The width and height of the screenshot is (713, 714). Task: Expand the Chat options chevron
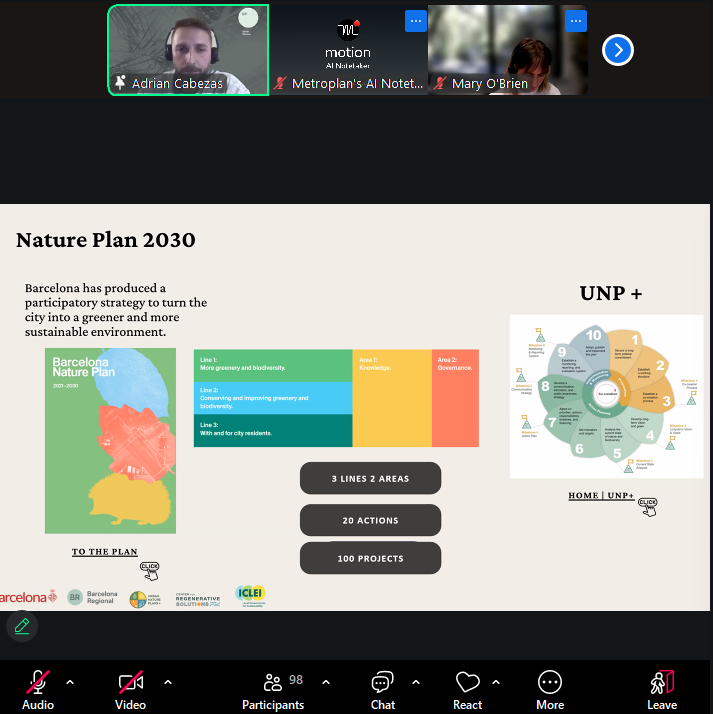(x=416, y=682)
